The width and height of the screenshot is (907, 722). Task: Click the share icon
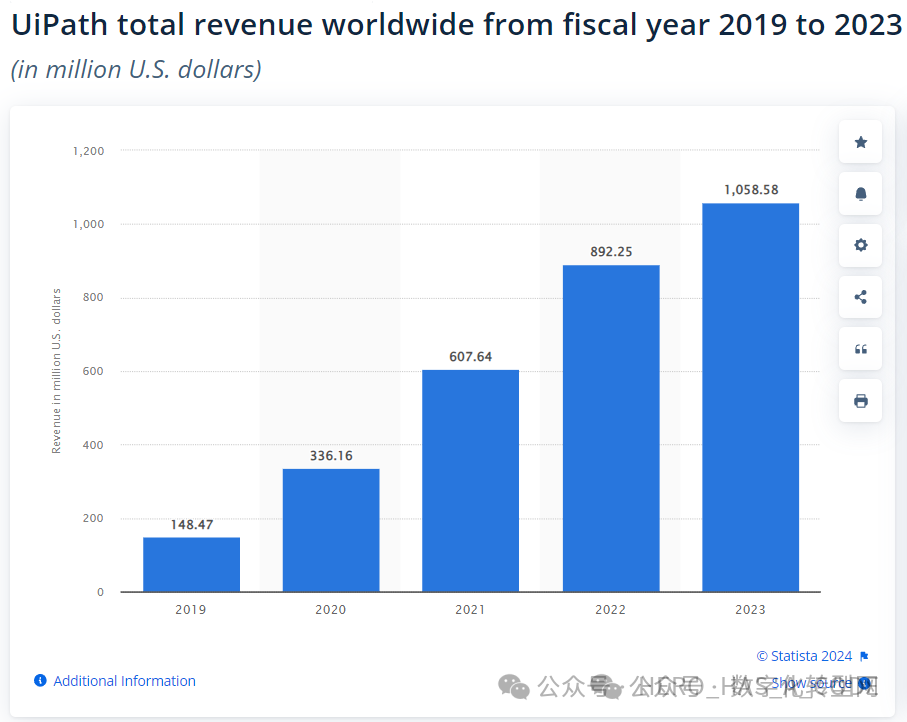pos(860,297)
